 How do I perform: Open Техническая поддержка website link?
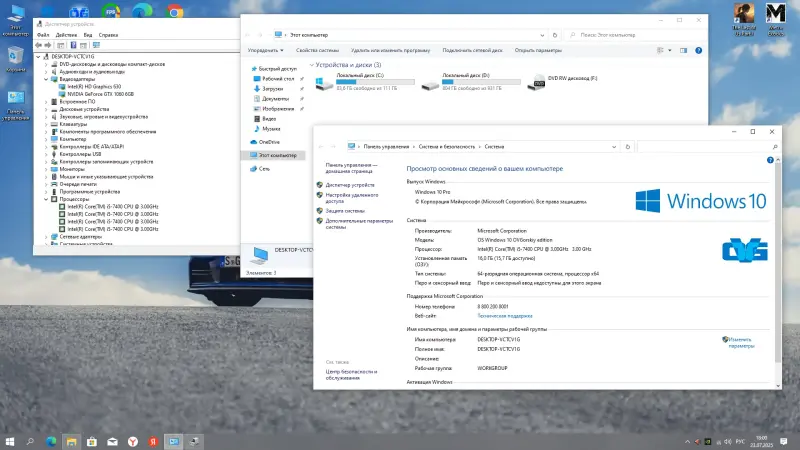point(505,316)
